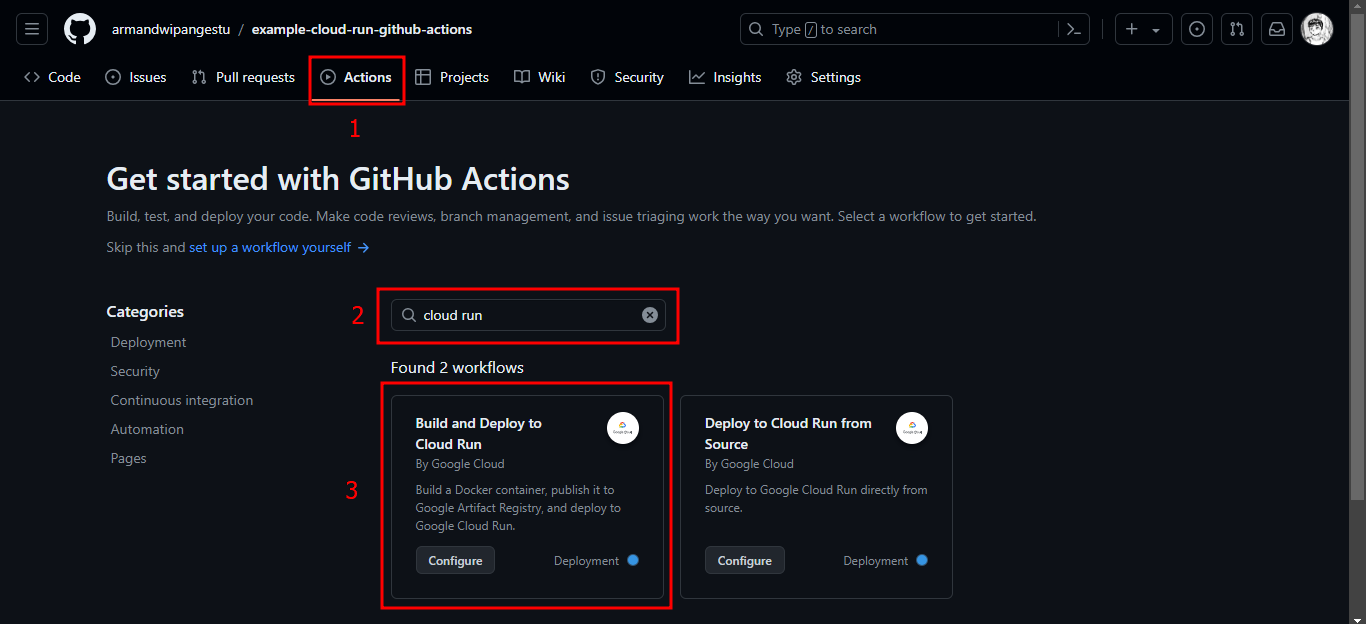Open the profile avatar menu
This screenshot has width=1366, height=624.
pos(1317,28)
